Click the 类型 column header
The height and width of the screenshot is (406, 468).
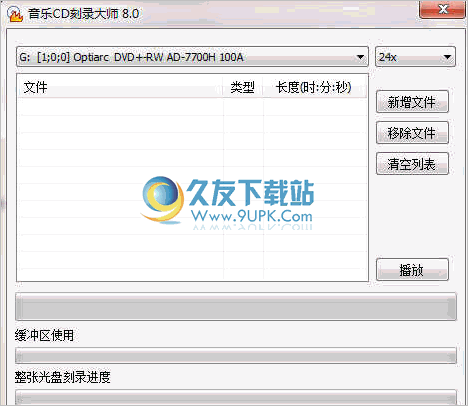tap(243, 87)
